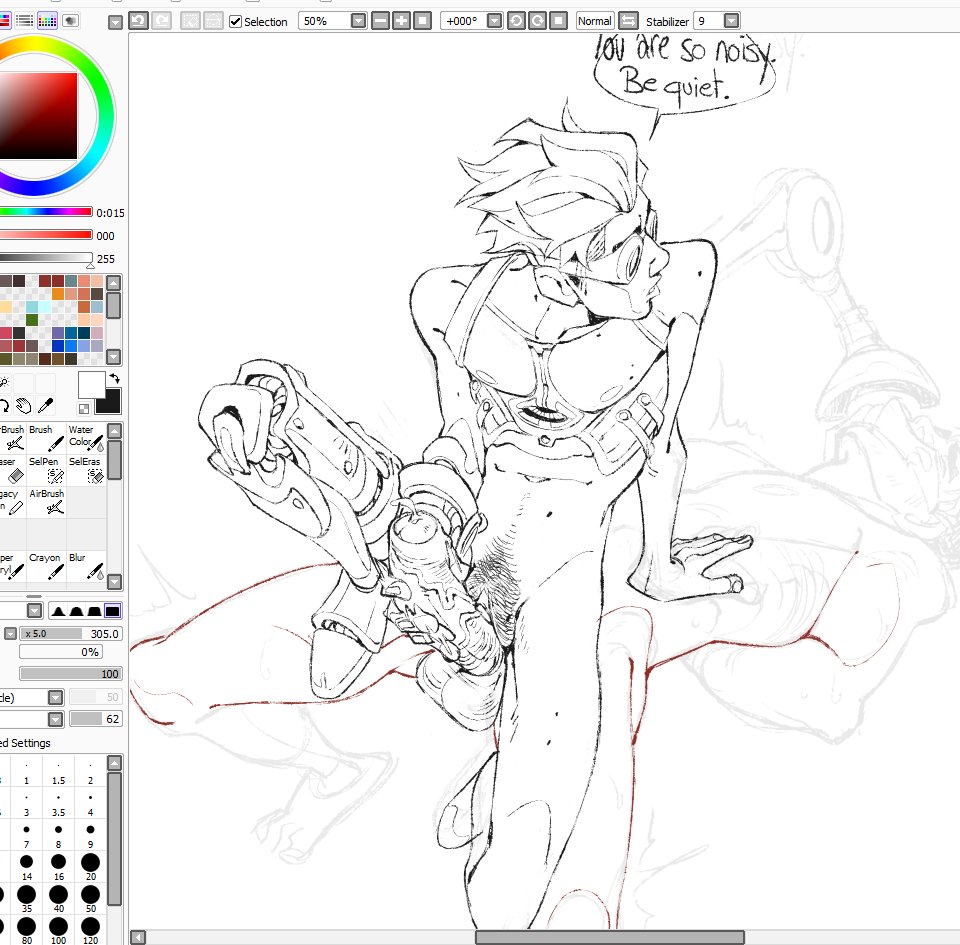Image resolution: width=960 pixels, height=945 pixels.
Task: Zoom in with the plus button
Action: click(x=401, y=21)
